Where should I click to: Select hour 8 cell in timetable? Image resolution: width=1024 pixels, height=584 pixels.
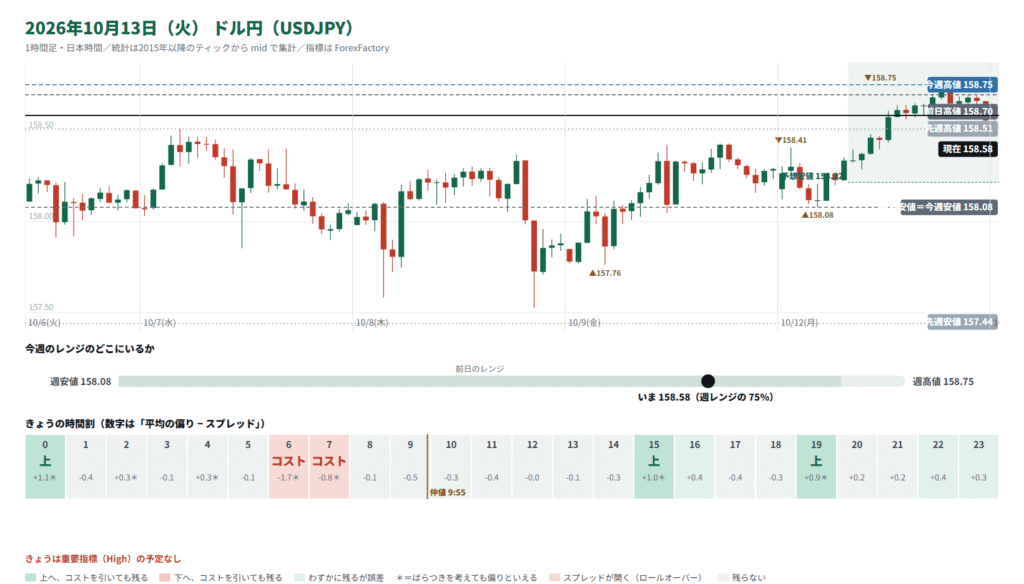[x=370, y=466]
